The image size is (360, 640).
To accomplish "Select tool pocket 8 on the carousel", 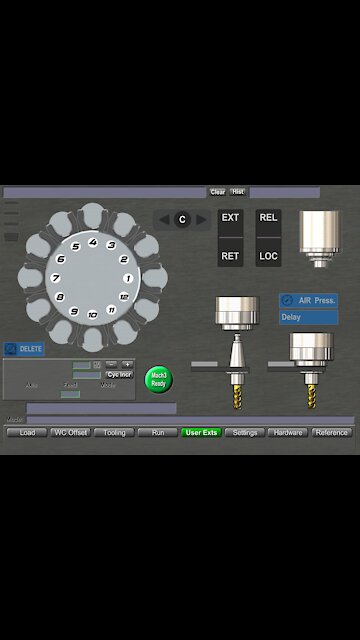I will 60,297.
